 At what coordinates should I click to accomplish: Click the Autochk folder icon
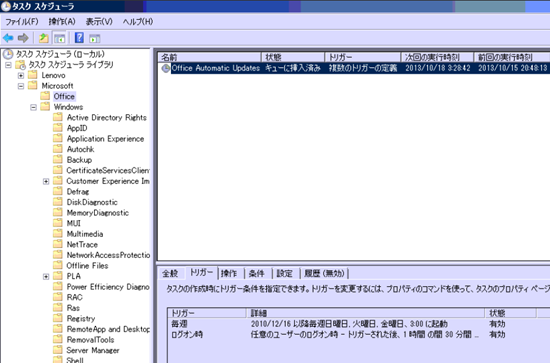tap(58, 149)
